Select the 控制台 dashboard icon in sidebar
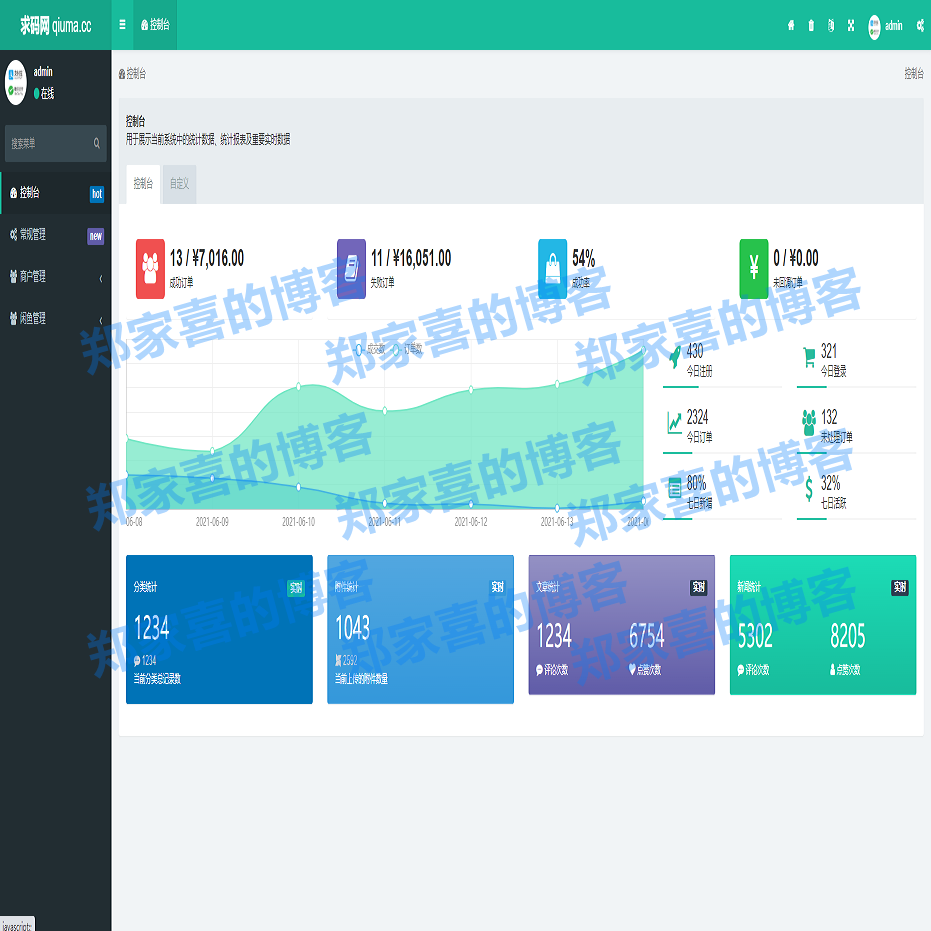This screenshot has width=931, height=931. click(12, 194)
